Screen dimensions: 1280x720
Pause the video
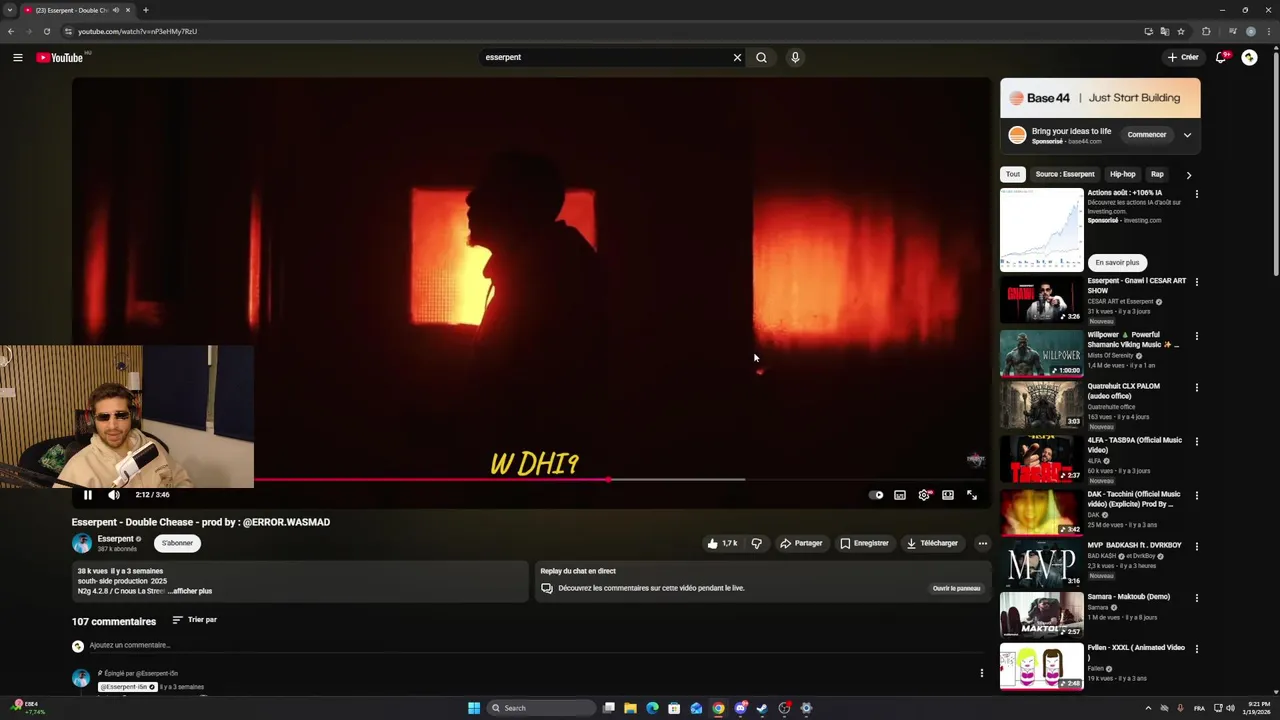click(87, 495)
